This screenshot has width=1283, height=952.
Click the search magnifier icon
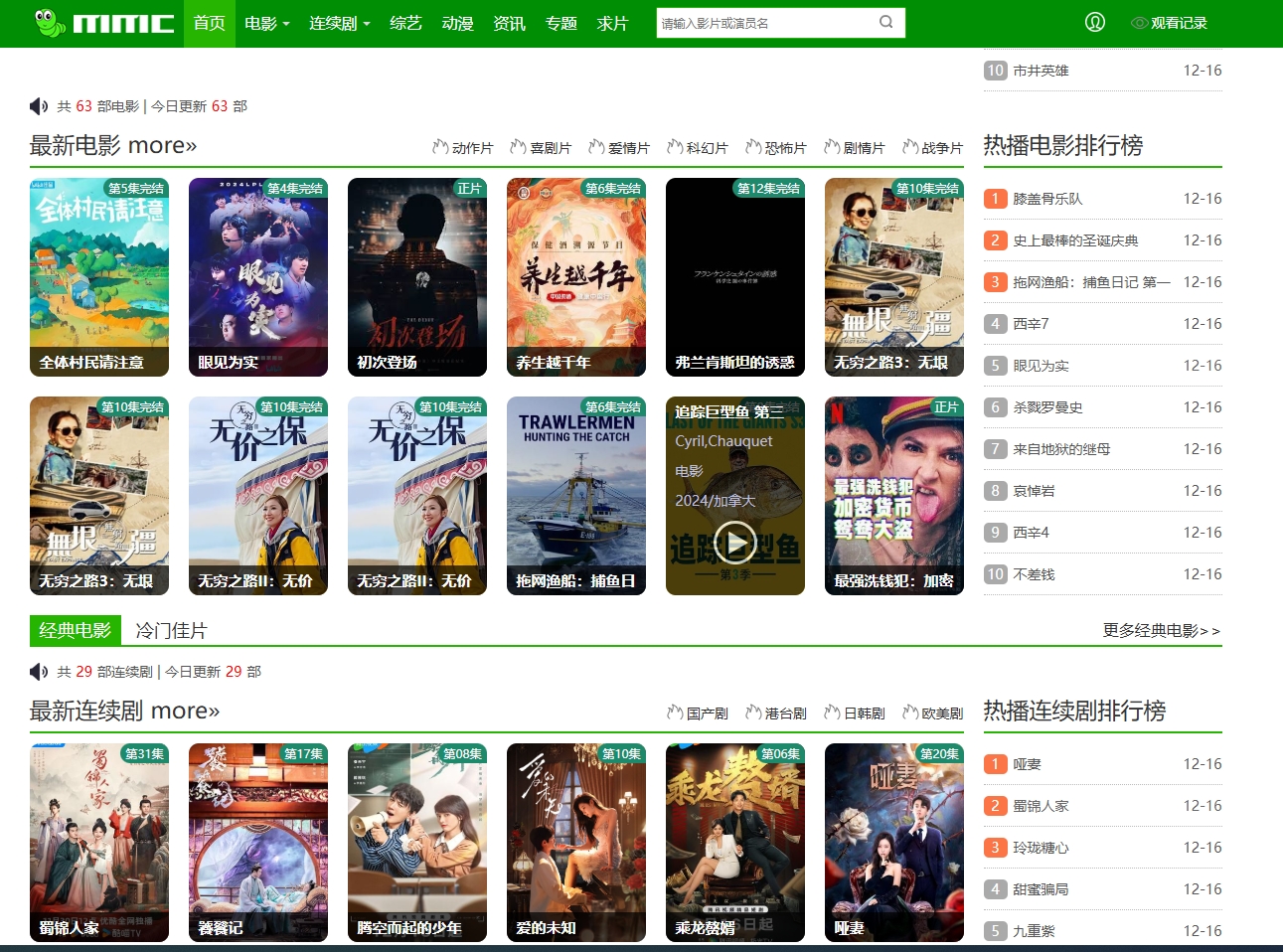click(885, 22)
